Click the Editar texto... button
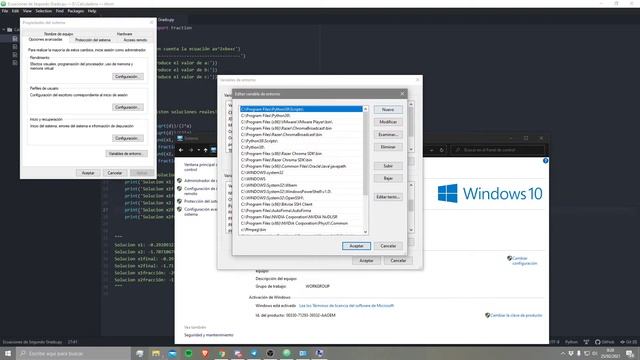The image size is (640, 360). [x=388, y=197]
